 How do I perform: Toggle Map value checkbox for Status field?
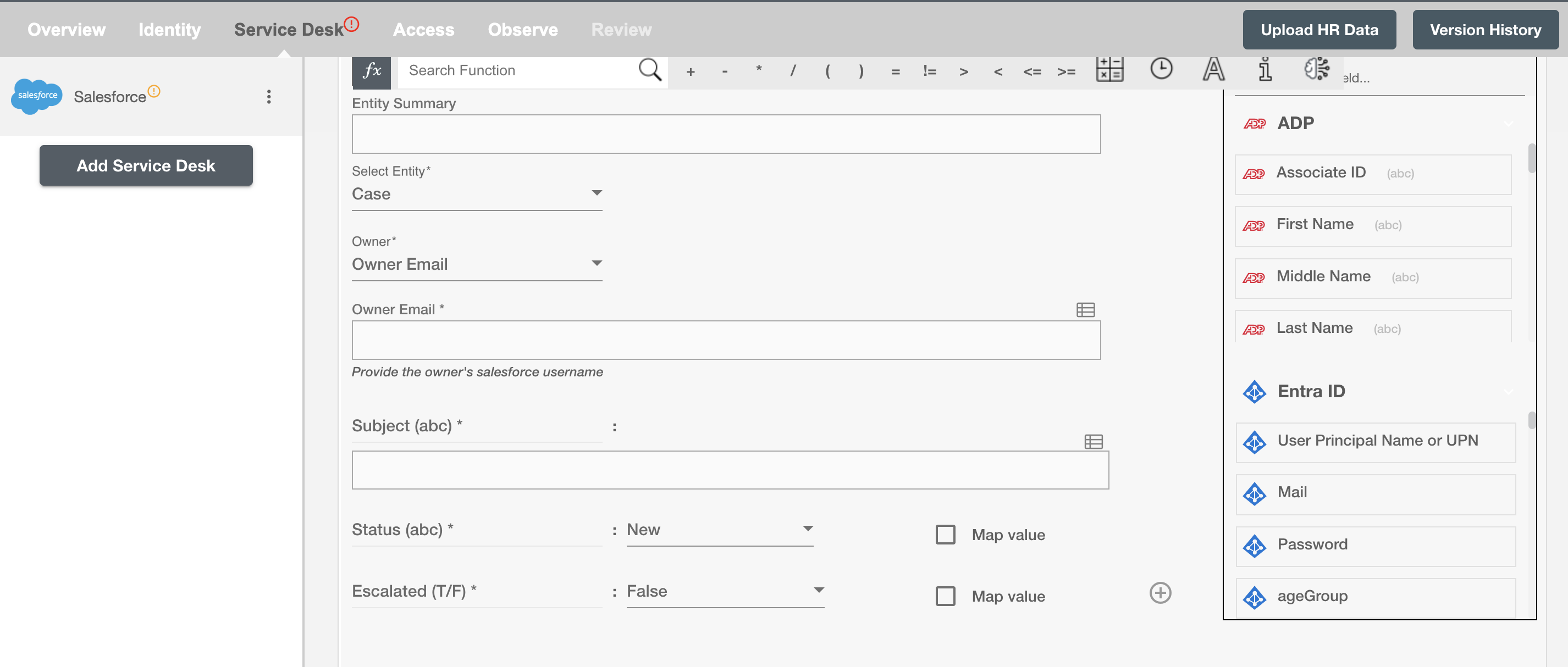945,534
